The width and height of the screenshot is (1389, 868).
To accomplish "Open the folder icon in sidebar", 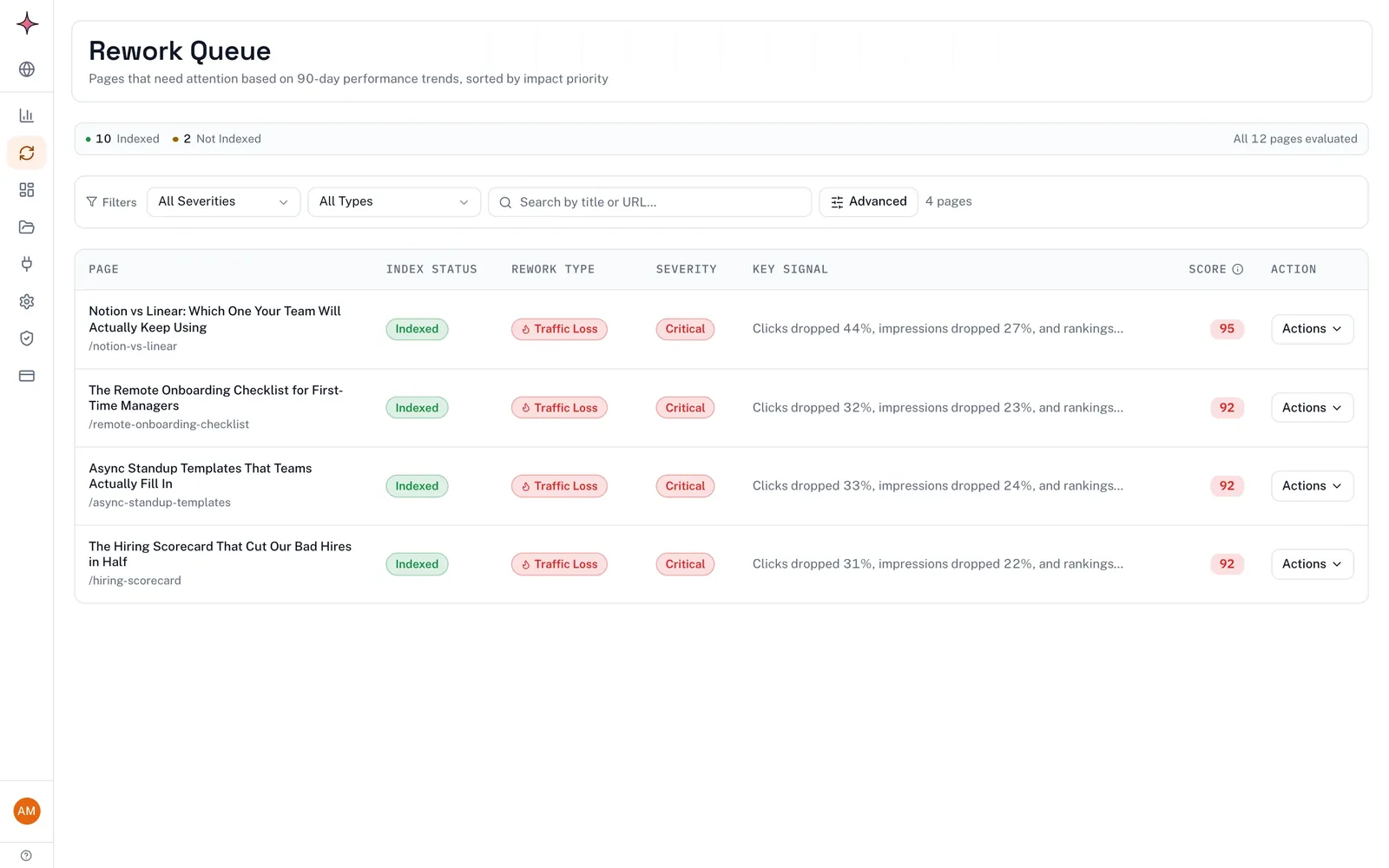I will (x=27, y=227).
